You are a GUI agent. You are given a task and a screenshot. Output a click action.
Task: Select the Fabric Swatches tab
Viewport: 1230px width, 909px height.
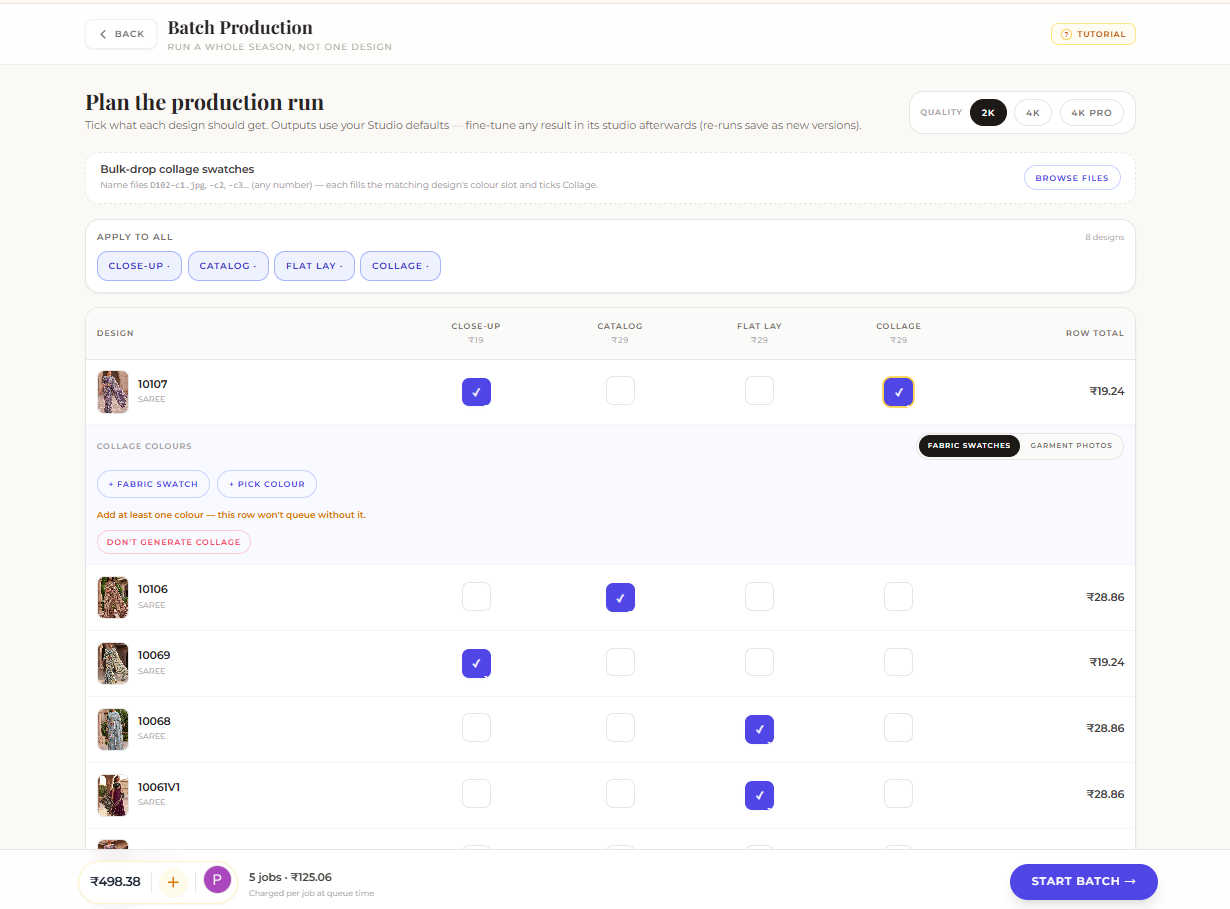[969, 446]
